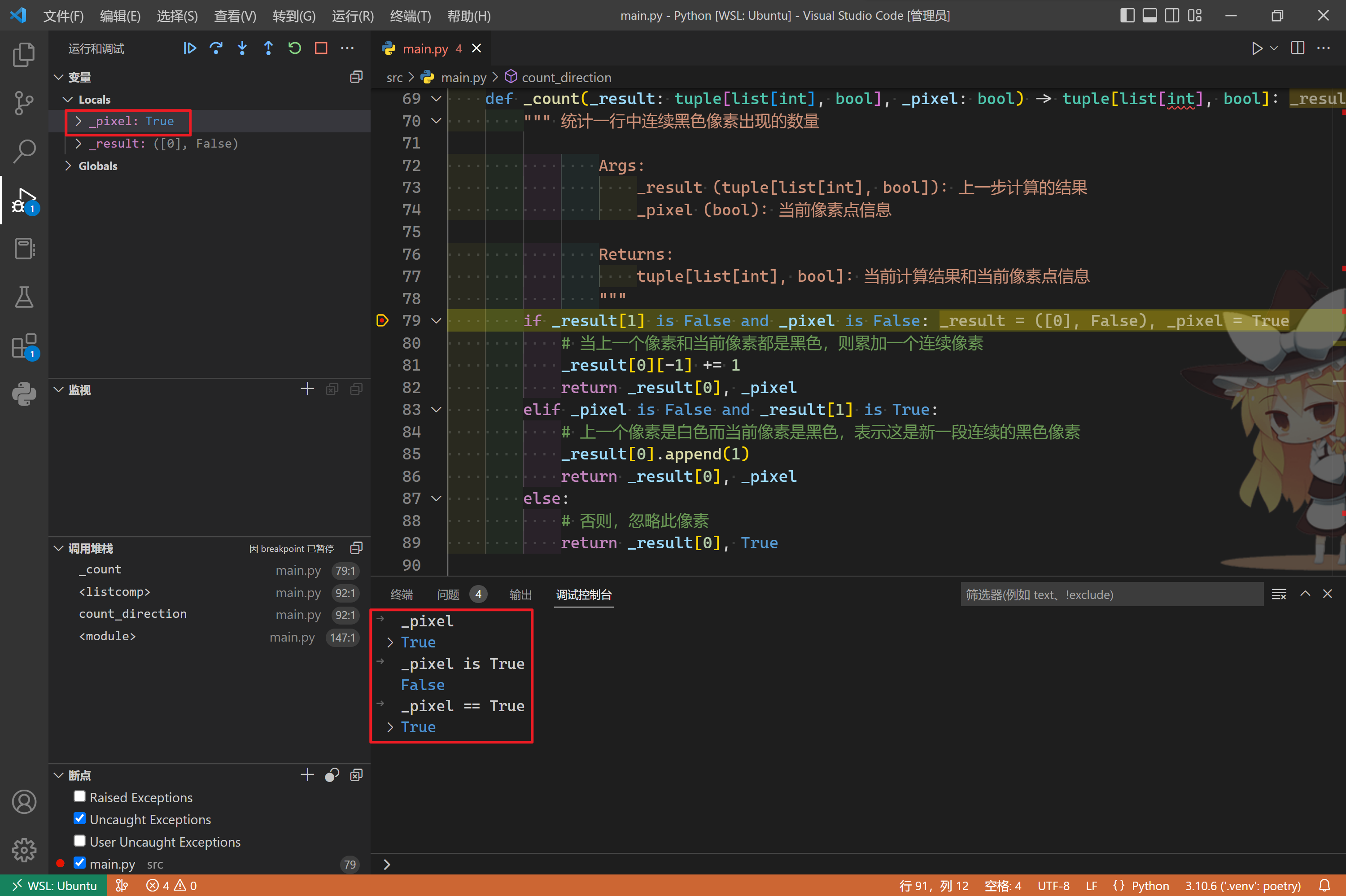Select the count_direction call stack frame
The image size is (1346, 896).
132,614
